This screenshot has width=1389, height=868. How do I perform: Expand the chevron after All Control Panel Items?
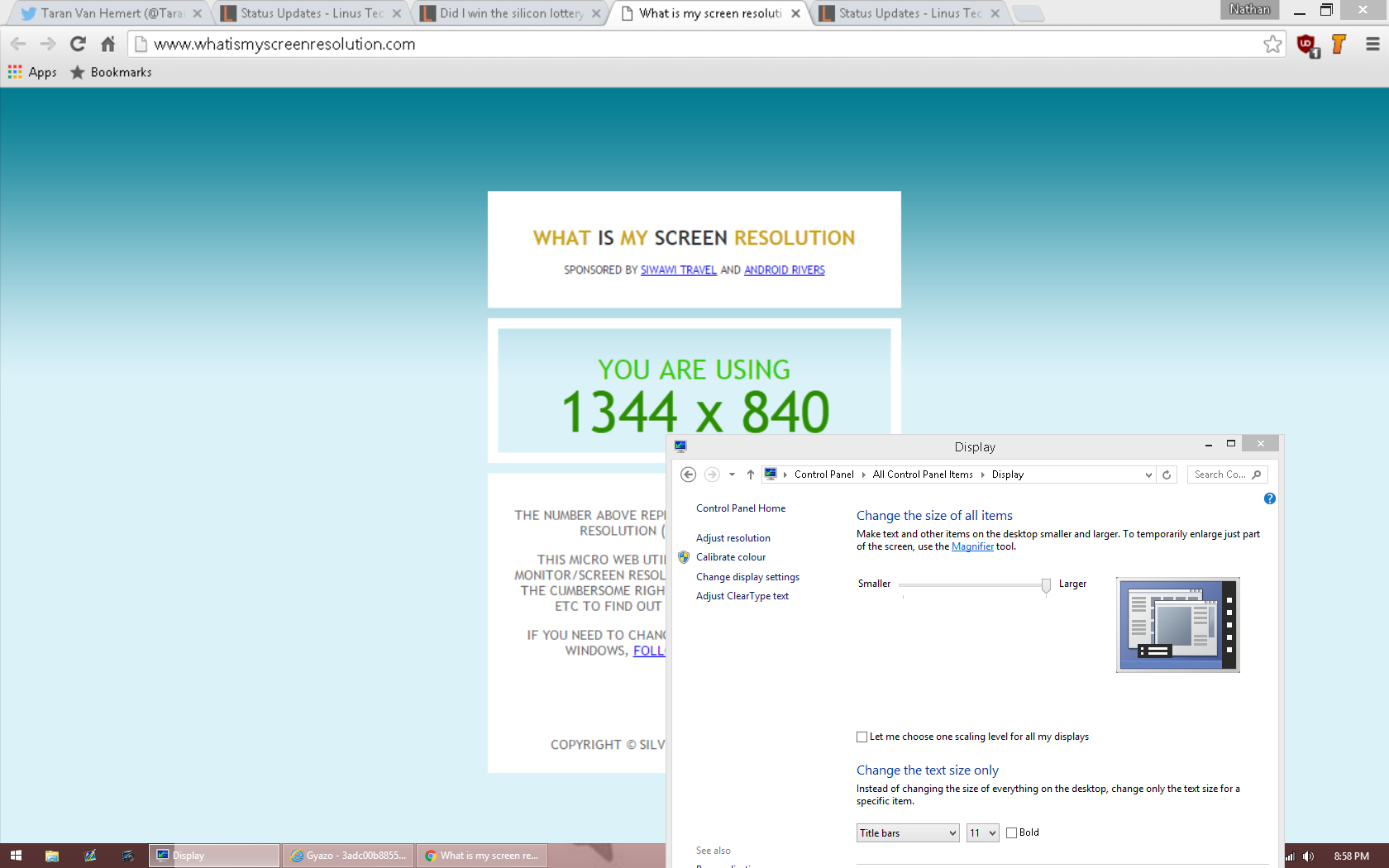[982, 475]
